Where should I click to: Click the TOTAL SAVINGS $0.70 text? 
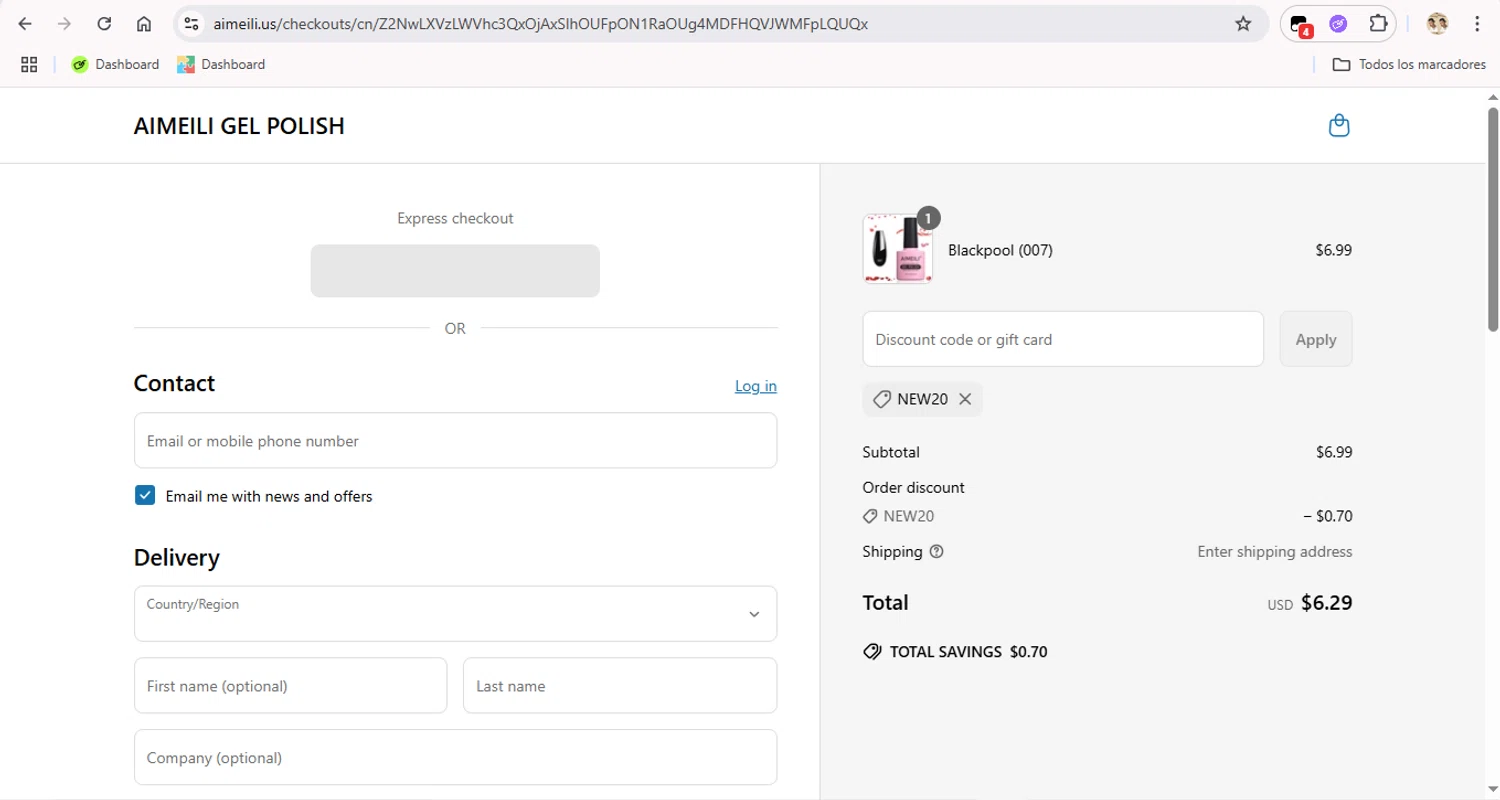click(969, 652)
